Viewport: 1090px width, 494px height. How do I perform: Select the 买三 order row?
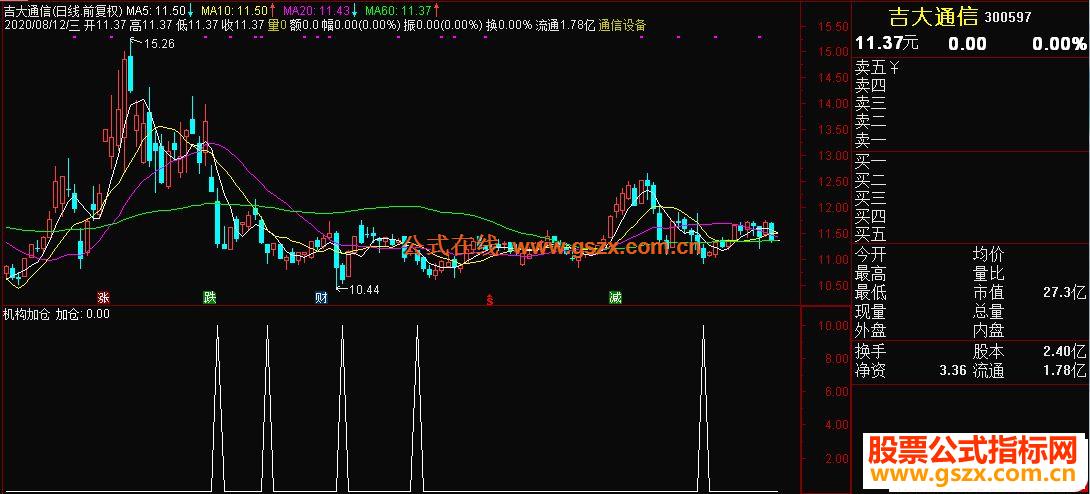click(x=970, y=198)
